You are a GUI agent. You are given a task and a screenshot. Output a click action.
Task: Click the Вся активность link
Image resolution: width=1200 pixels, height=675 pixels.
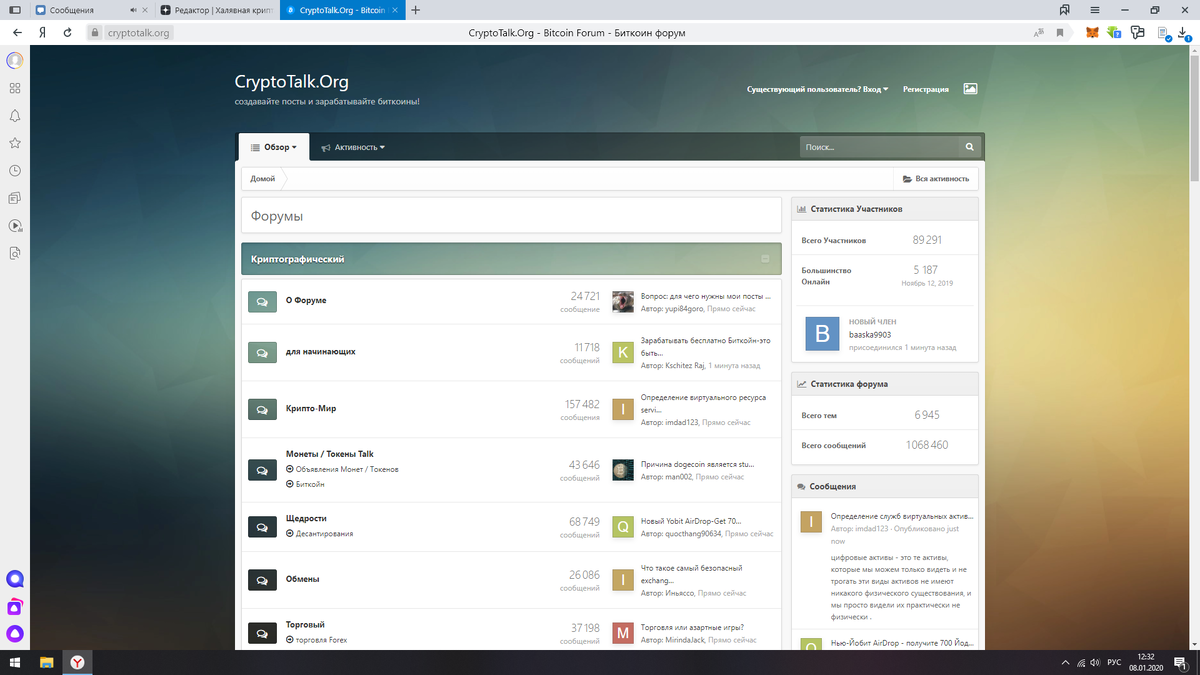(x=936, y=179)
